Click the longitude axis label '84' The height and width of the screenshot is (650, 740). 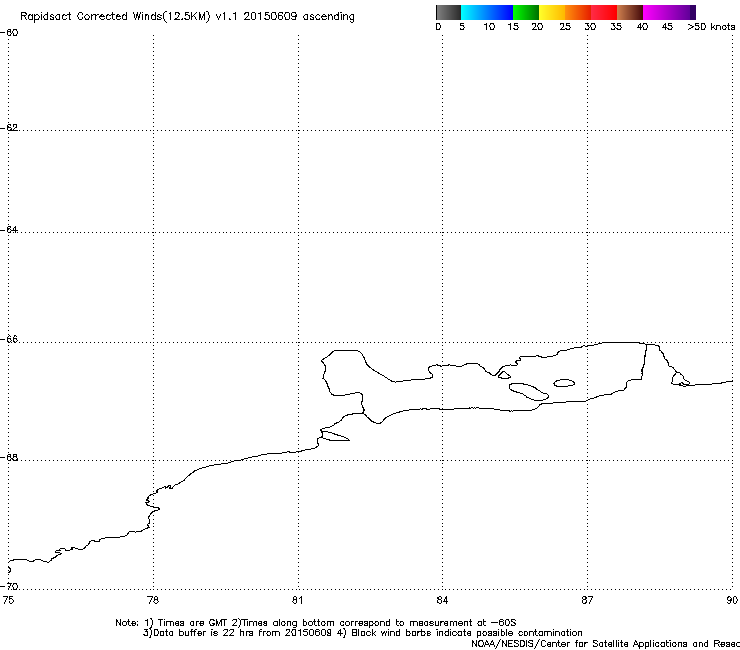[x=442, y=600]
